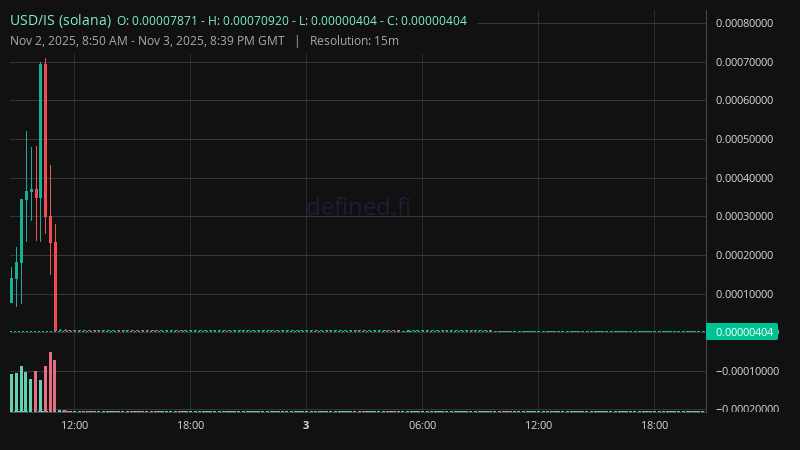Click the 0.00050000 price axis label
Image resolution: width=800 pixels, height=450 pixels.
coord(744,139)
